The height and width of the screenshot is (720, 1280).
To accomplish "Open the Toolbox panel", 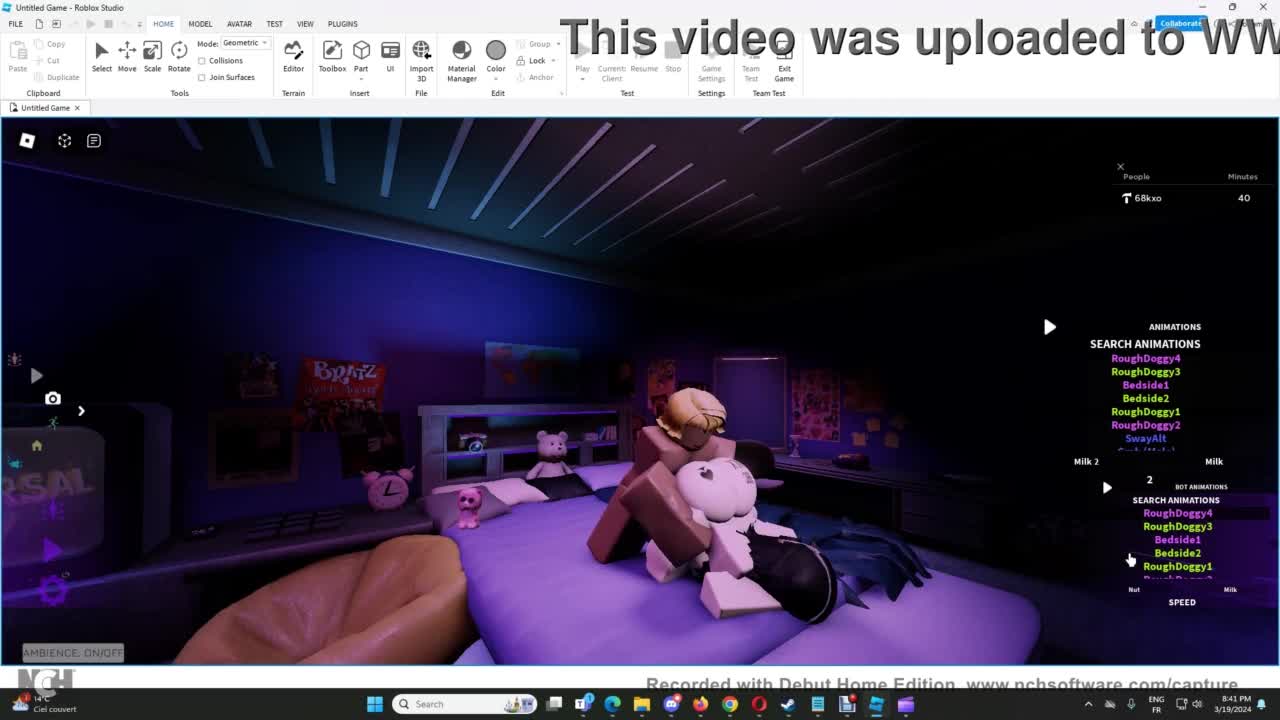I will (x=332, y=56).
